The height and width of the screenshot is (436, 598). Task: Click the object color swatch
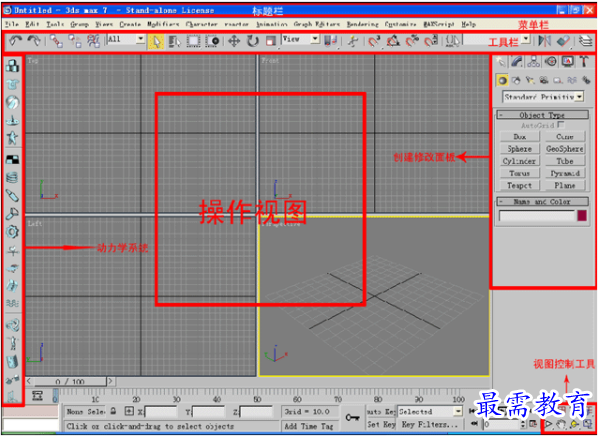pyautogui.click(x=582, y=216)
